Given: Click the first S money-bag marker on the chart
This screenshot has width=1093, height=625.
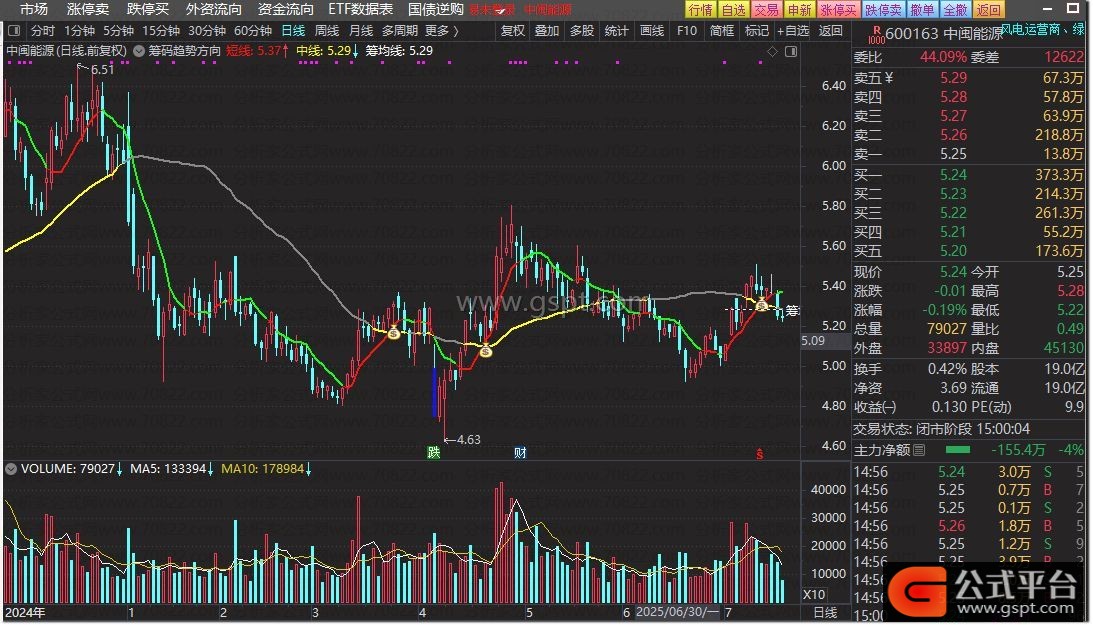Looking at the screenshot, I should [x=394, y=333].
